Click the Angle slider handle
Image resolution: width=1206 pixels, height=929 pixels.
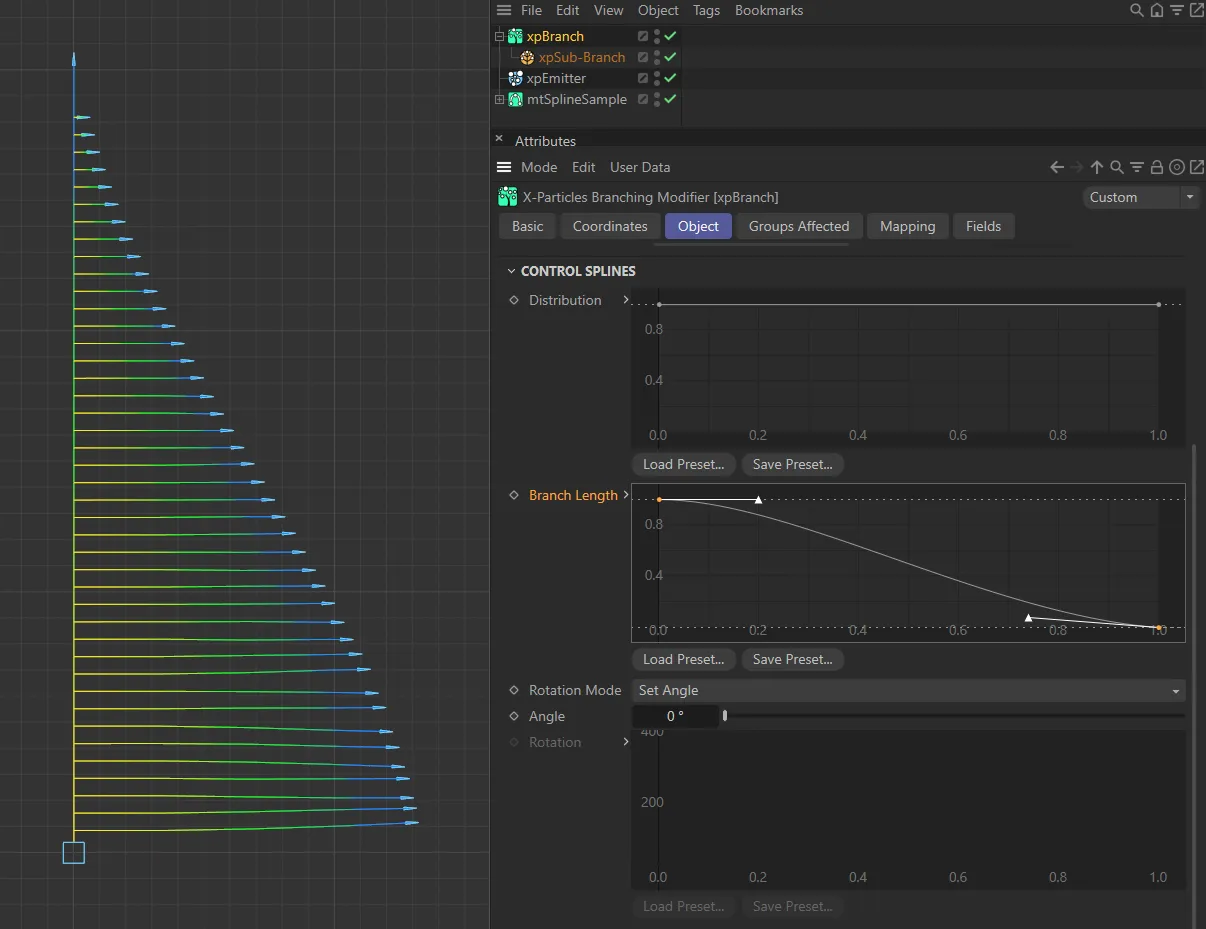click(724, 716)
